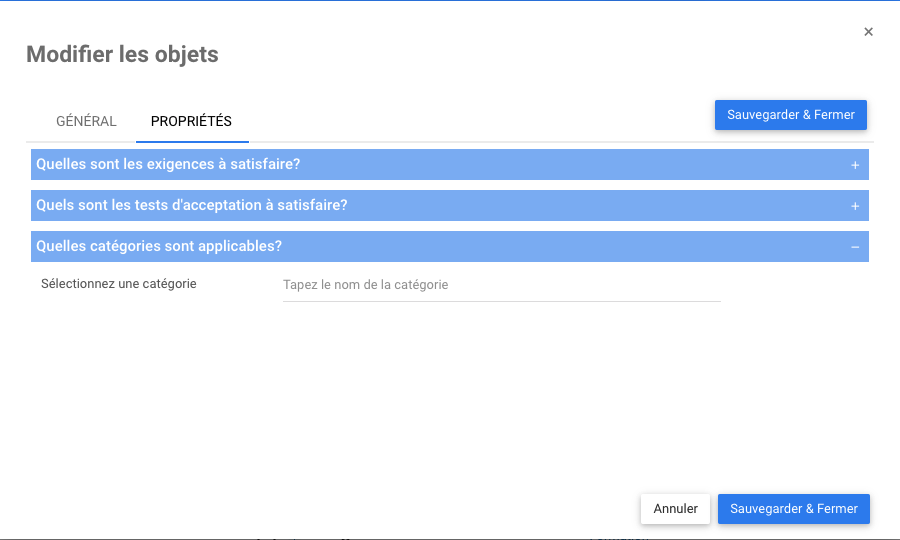Expand the exigences section plus icon
Viewport: 900px width, 540px height.
coord(855,165)
